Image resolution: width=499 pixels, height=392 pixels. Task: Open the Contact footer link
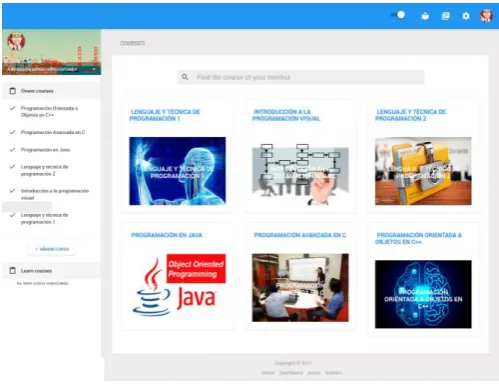pos(334,373)
